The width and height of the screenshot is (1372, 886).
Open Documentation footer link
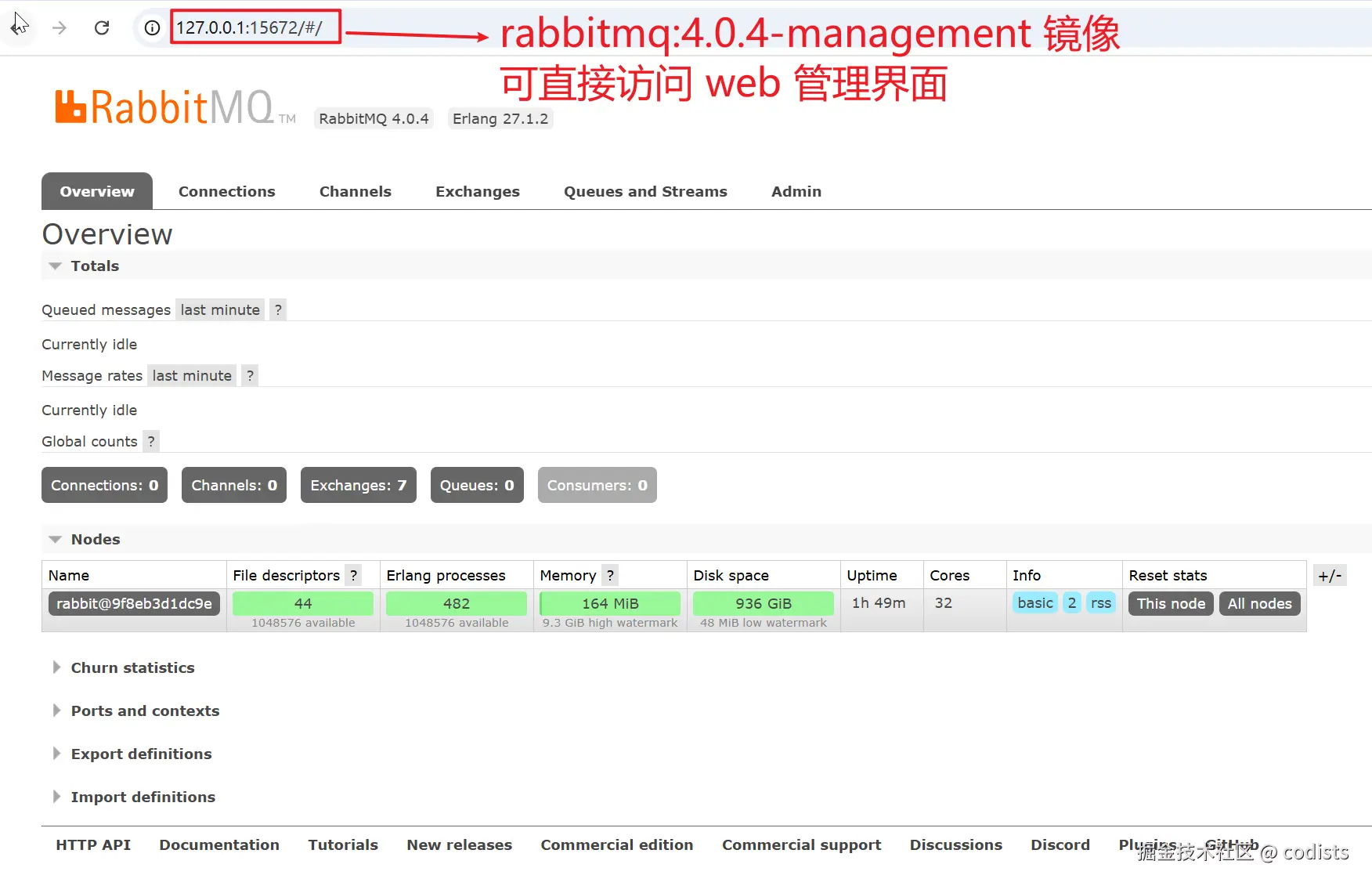219,845
